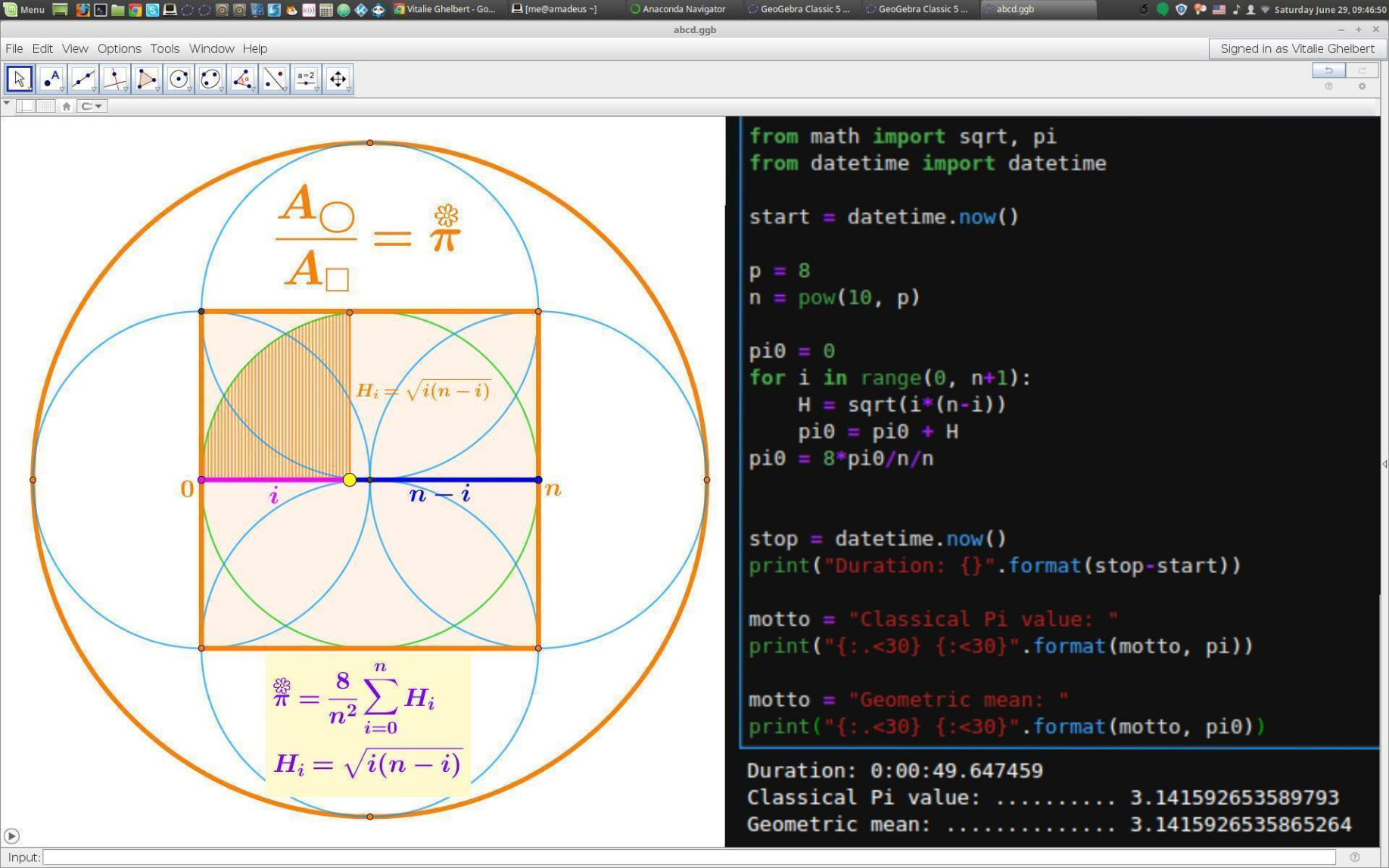Open the Options menu
This screenshot has width=1389, height=868.
click(119, 48)
